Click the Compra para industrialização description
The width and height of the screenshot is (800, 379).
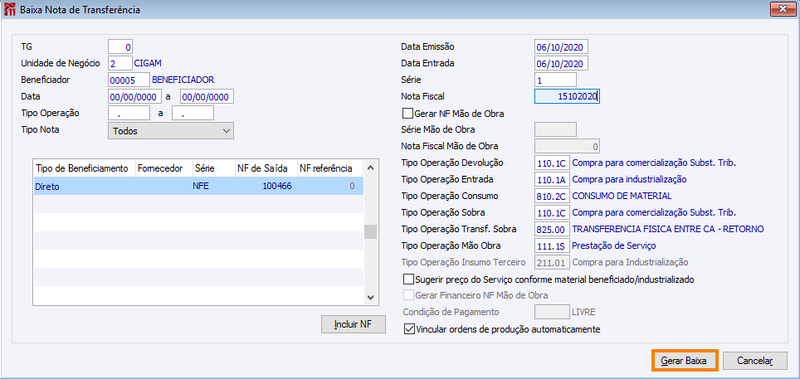[x=630, y=180]
